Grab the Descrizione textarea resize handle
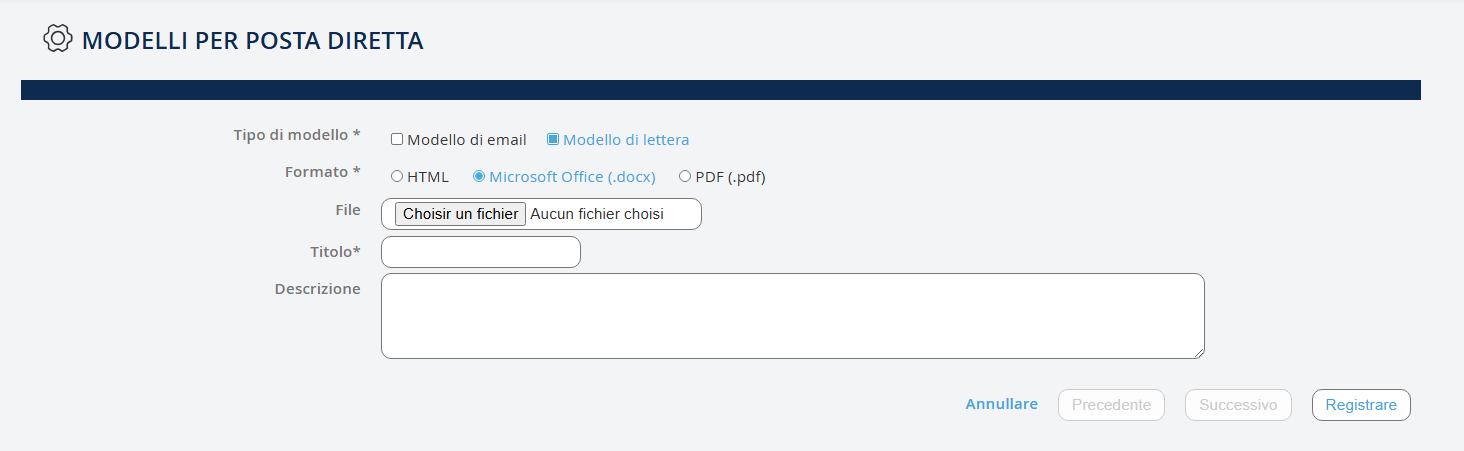 pyautogui.click(x=1199, y=352)
